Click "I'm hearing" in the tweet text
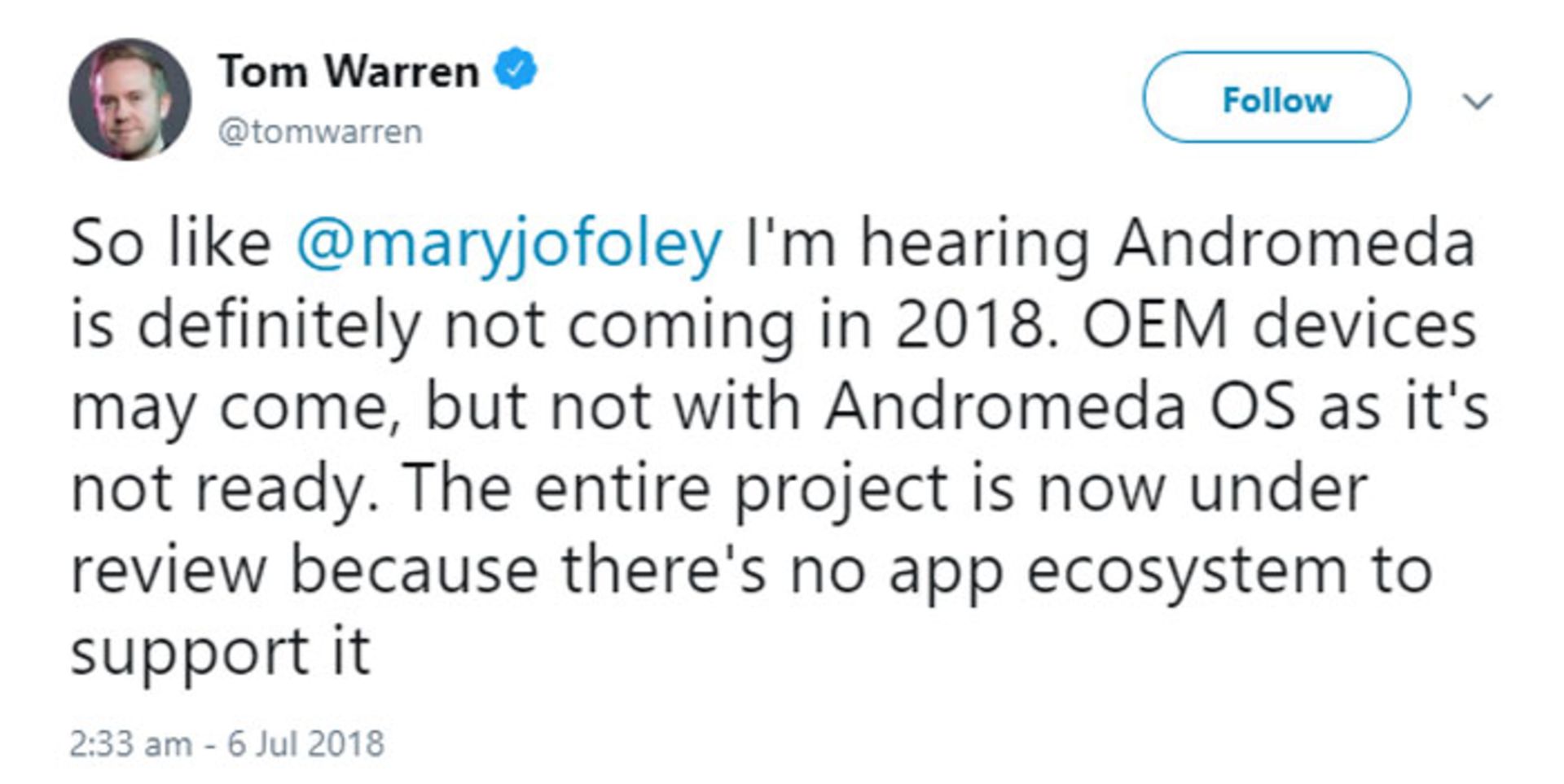 click(917, 243)
